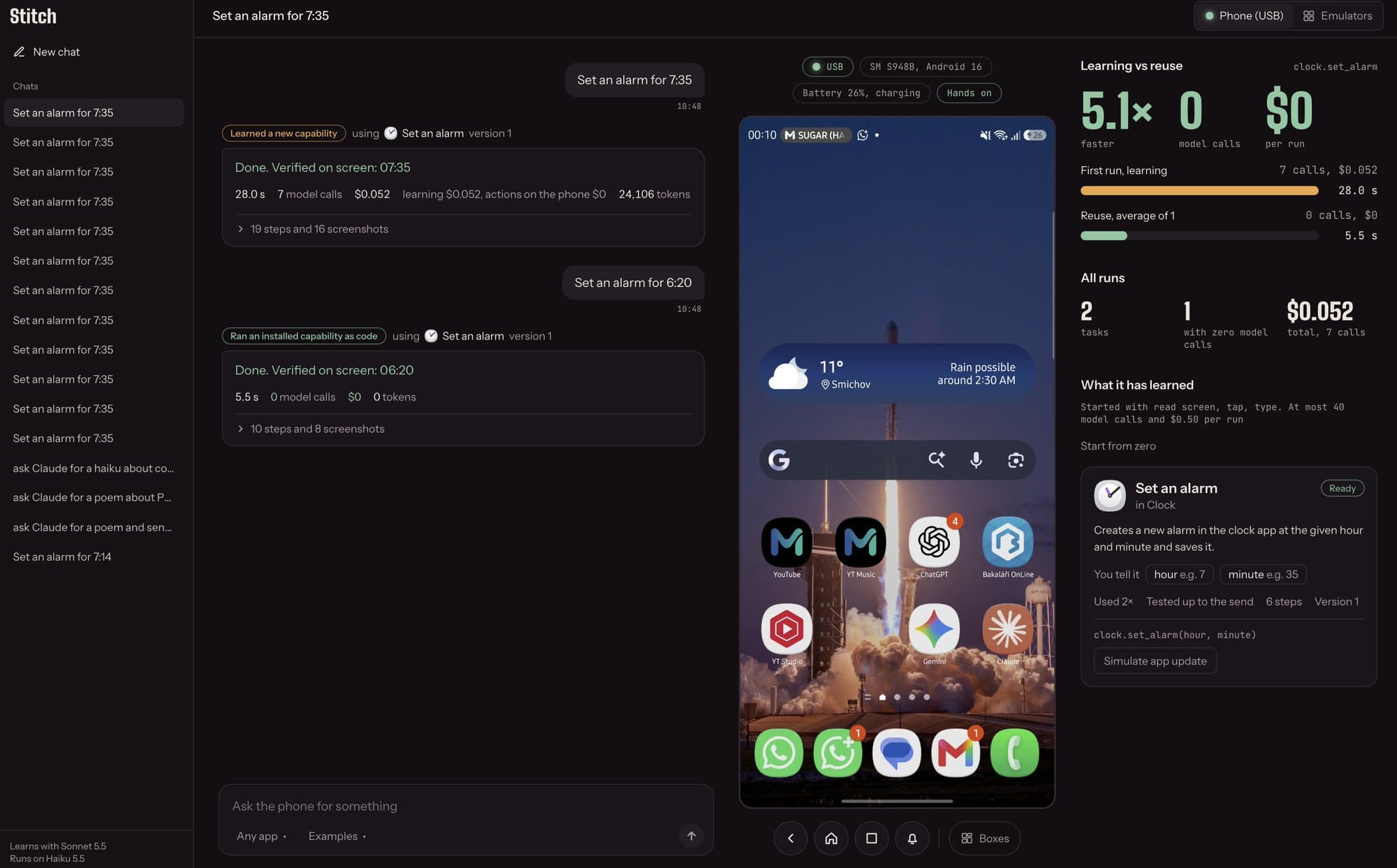
Task: Launch the Gemini app icon
Action: click(934, 628)
